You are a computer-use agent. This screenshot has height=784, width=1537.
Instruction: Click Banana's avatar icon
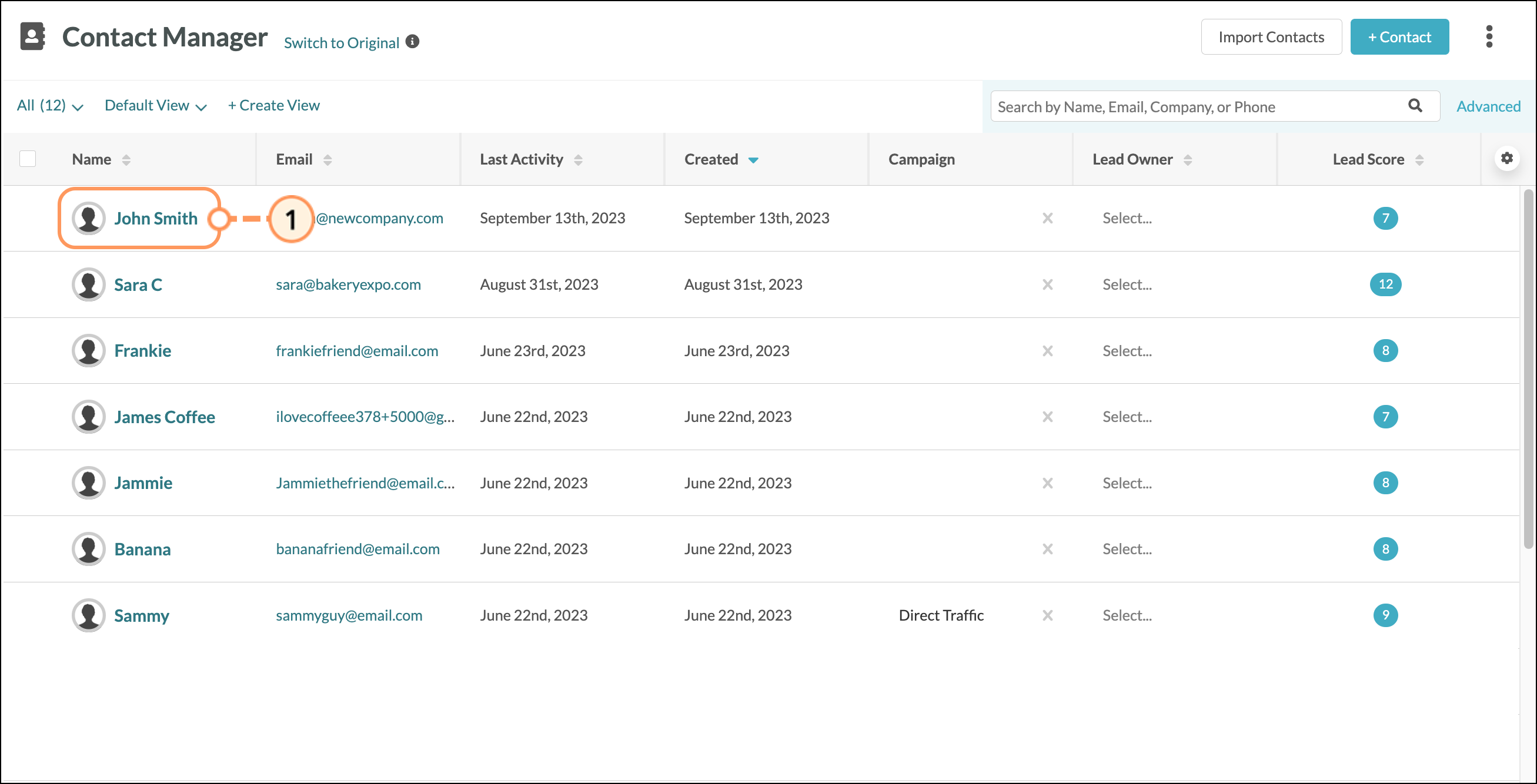tap(89, 549)
